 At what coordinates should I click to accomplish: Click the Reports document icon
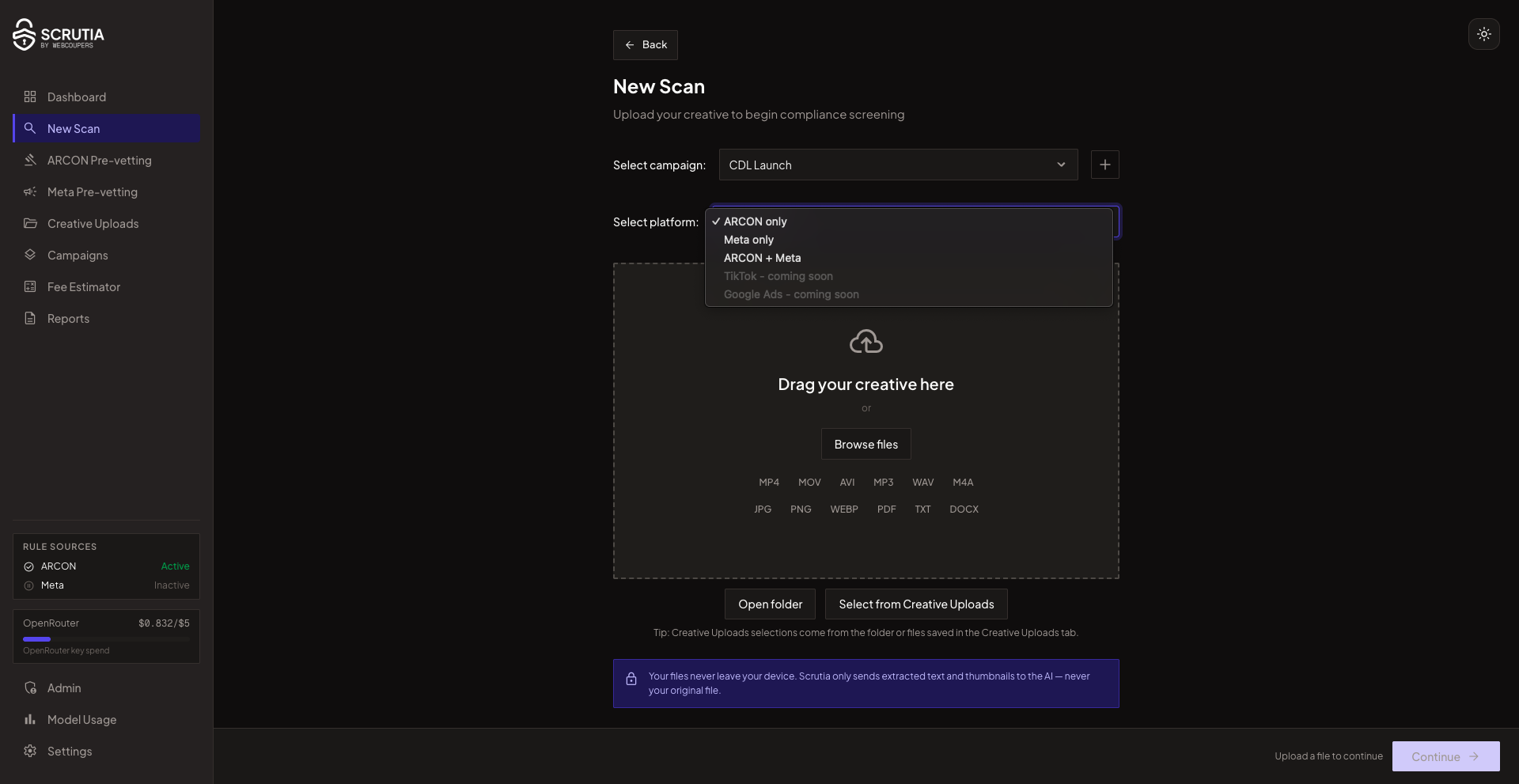(x=30, y=318)
